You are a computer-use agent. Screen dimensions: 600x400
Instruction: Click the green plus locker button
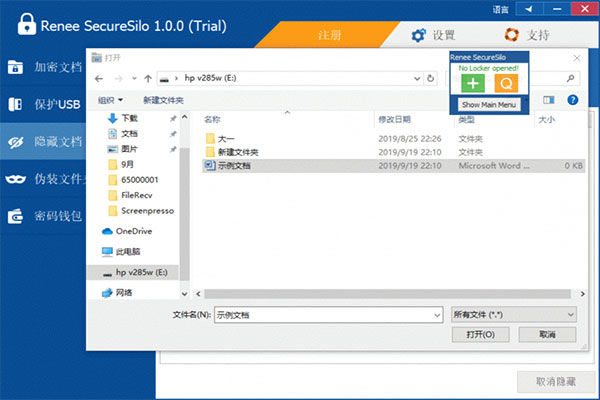(472, 83)
